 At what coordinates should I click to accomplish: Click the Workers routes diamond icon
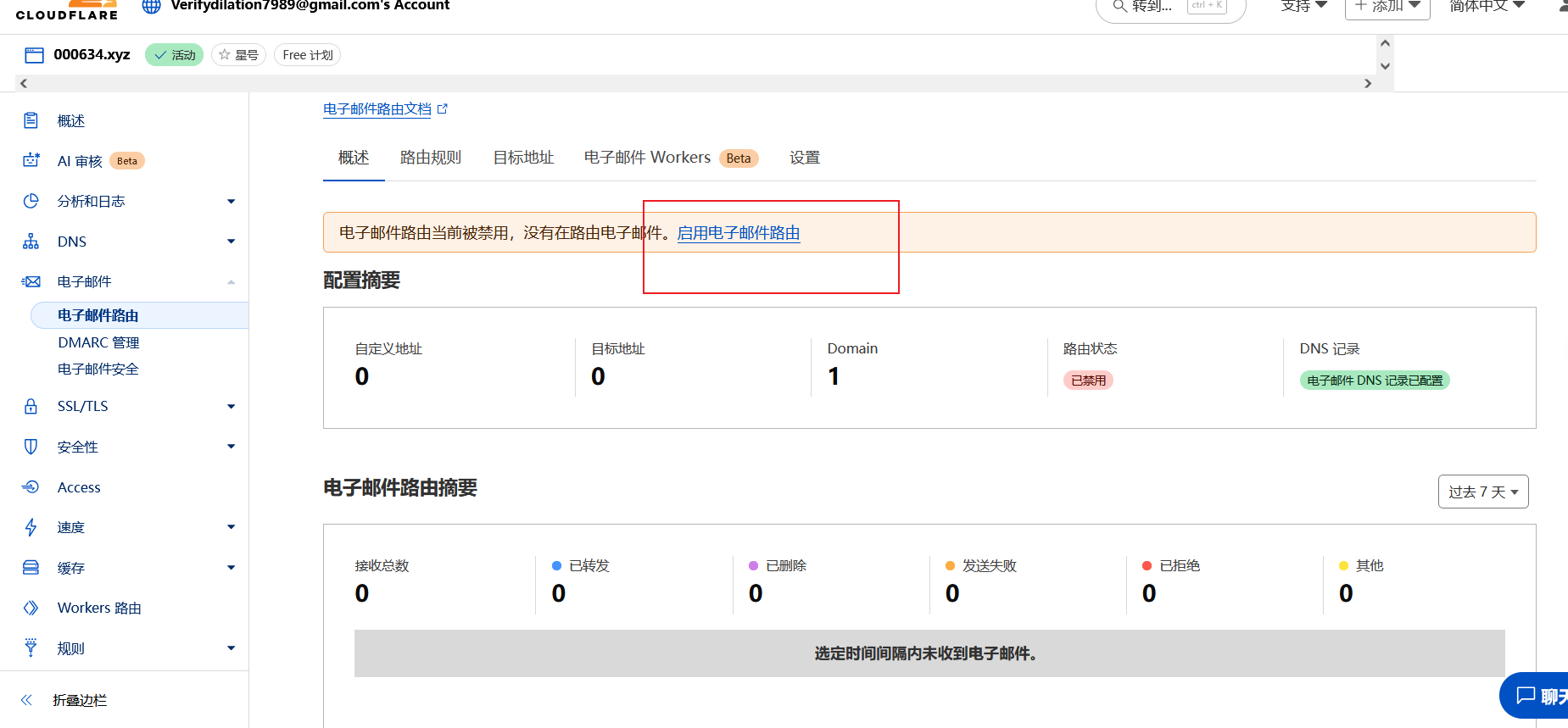tap(31, 608)
